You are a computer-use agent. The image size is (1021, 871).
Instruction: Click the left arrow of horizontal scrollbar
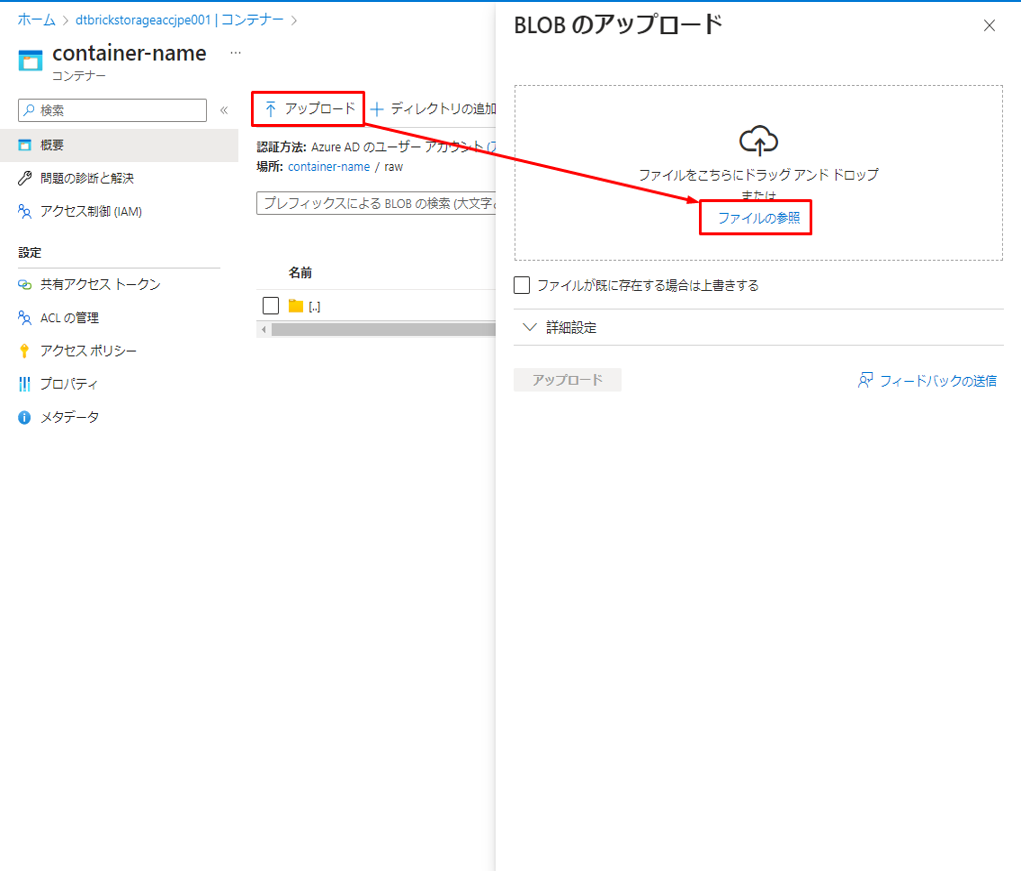(x=264, y=330)
